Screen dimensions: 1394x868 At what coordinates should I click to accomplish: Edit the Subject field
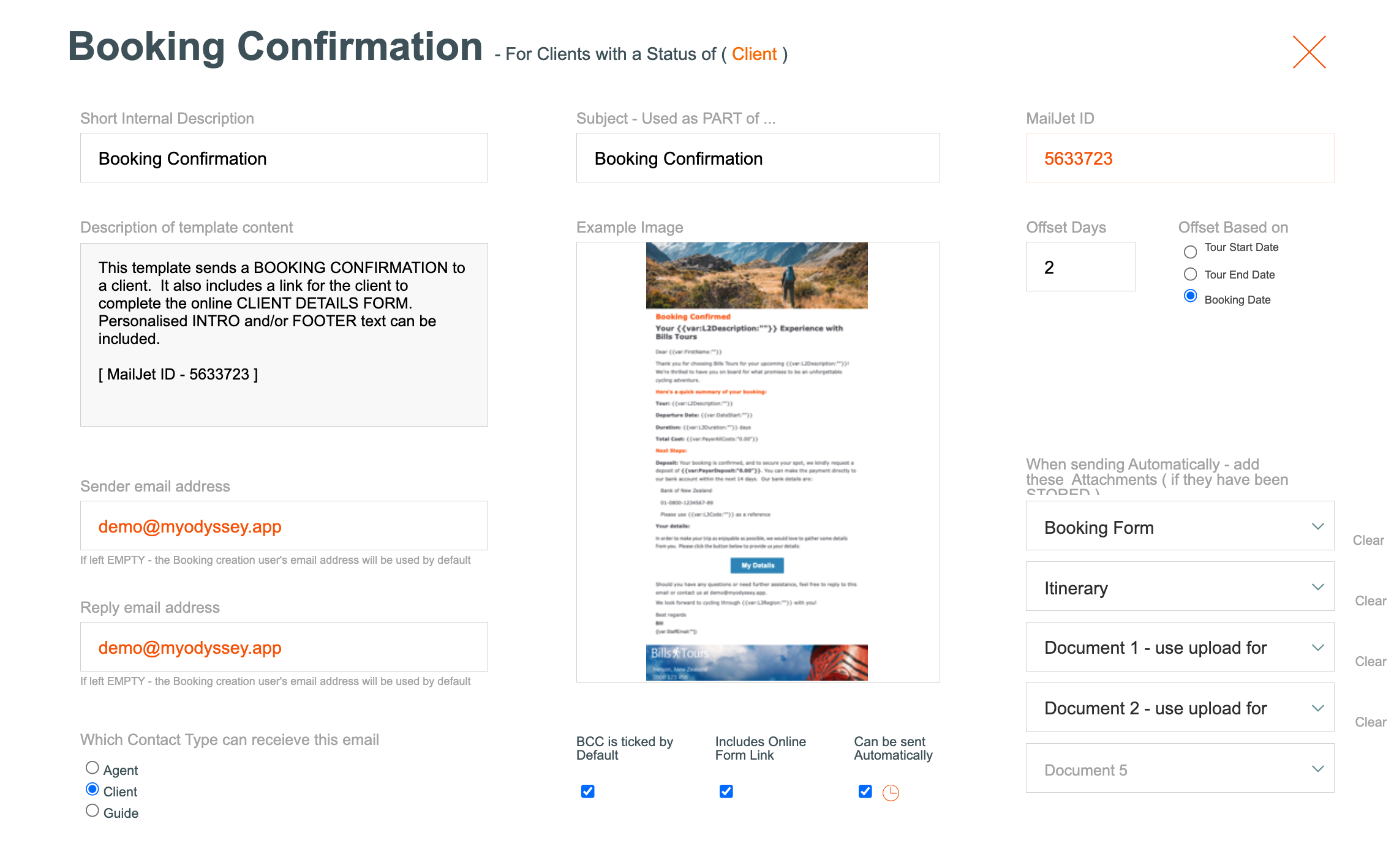pyautogui.click(x=758, y=158)
